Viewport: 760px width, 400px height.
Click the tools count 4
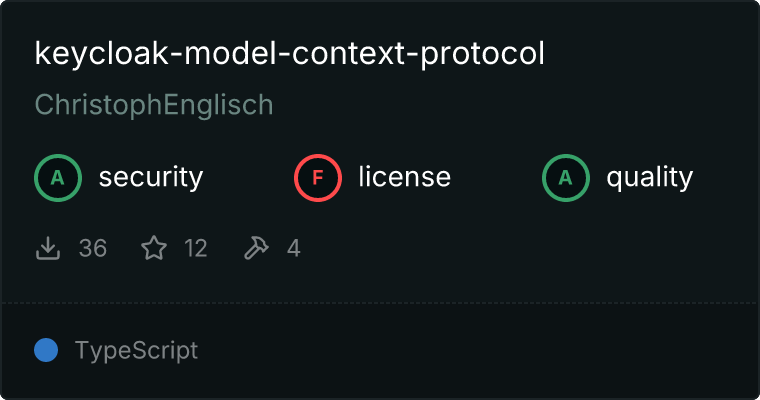coord(294,249)
